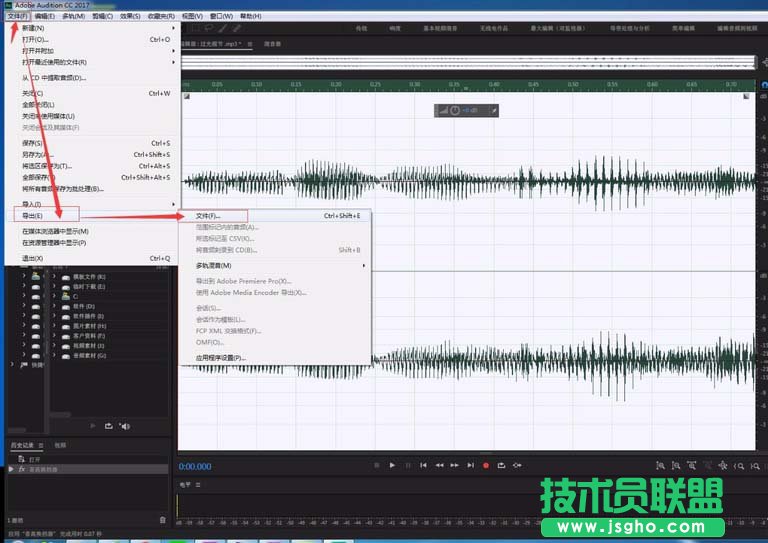Viewport: 768px width, 543px height.
Task: Click Zoom In Amplitude icon
Action: click(x=660, y=466)
